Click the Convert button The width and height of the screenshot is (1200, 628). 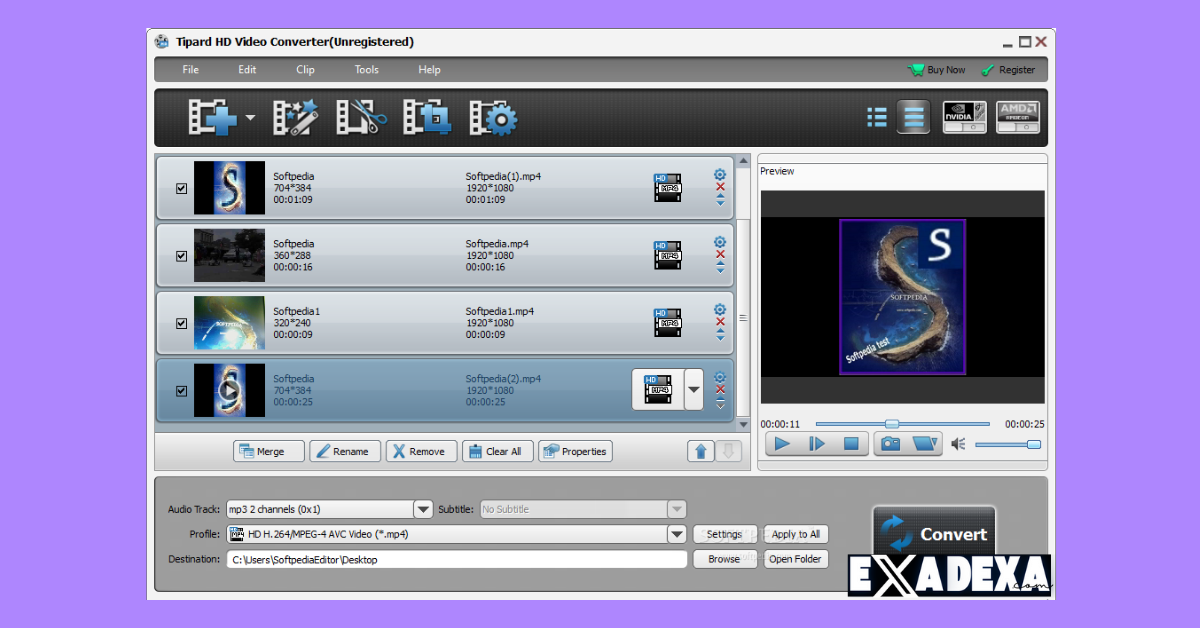tap(933, 533)
